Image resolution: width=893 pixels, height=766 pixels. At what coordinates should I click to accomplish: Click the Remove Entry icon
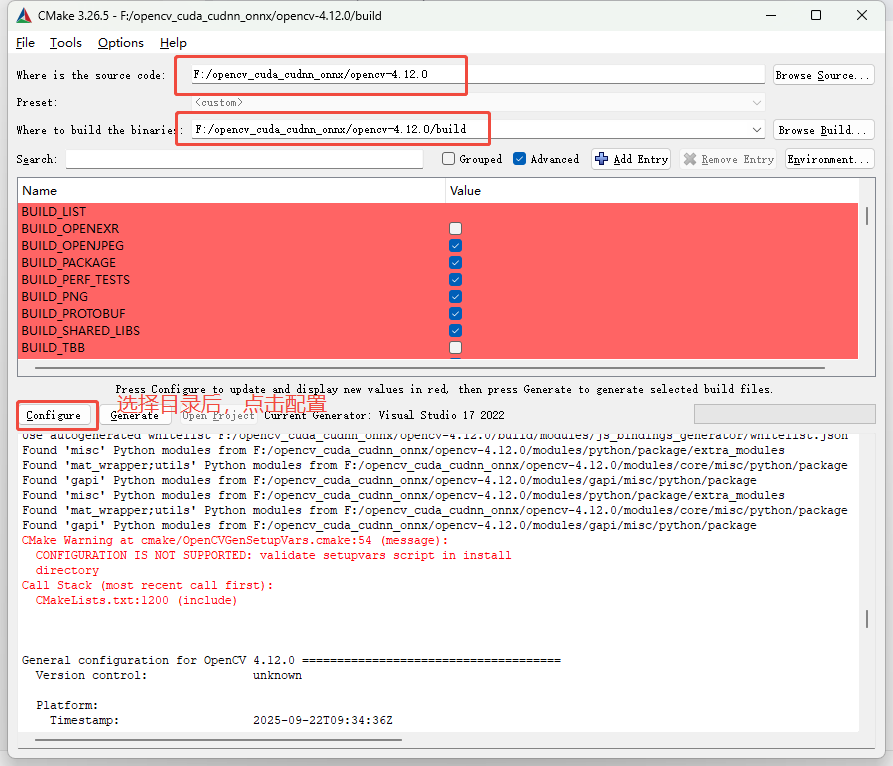pos(690,159)
